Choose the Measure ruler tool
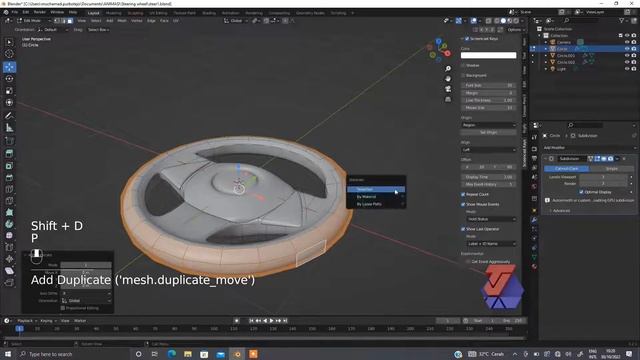The width and height of the screenshot is (640, 360). (x=9, y=128)
